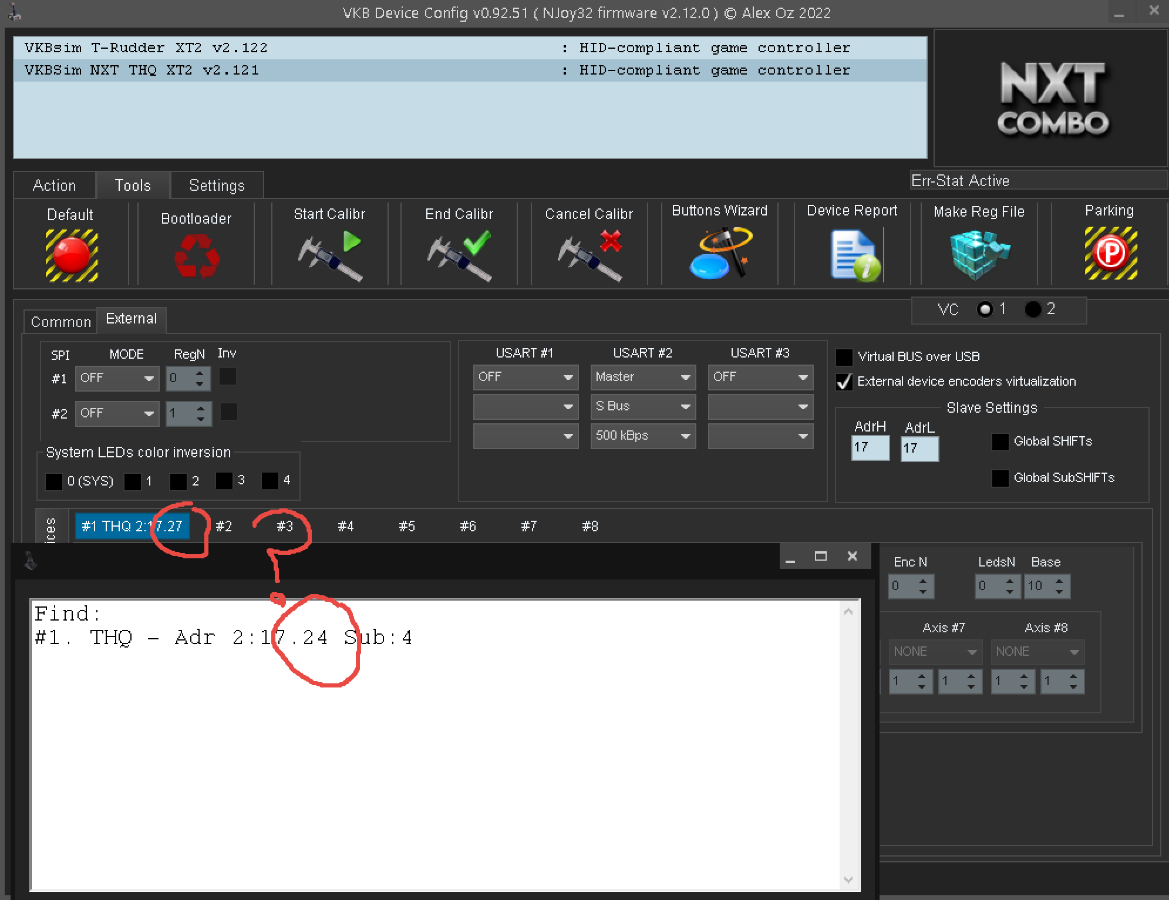Click LedsN stepper field
Screen dimensions: 1169x900
pos(997,586)
